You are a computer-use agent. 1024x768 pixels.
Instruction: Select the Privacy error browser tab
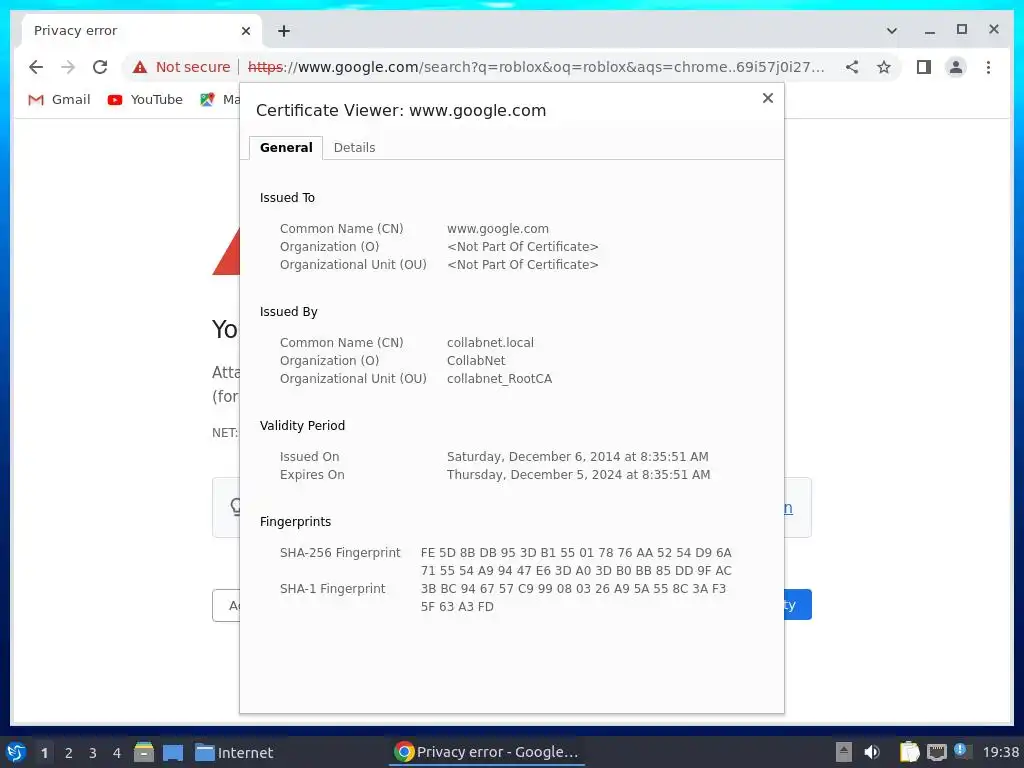(140, 31)
